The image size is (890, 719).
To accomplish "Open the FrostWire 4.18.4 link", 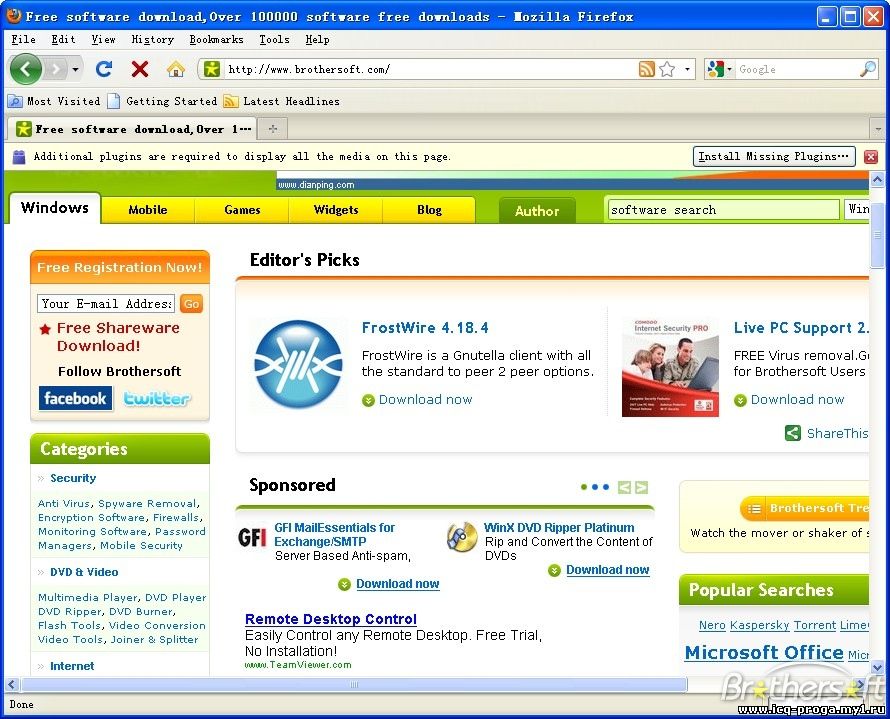I will tap(425, 328).
